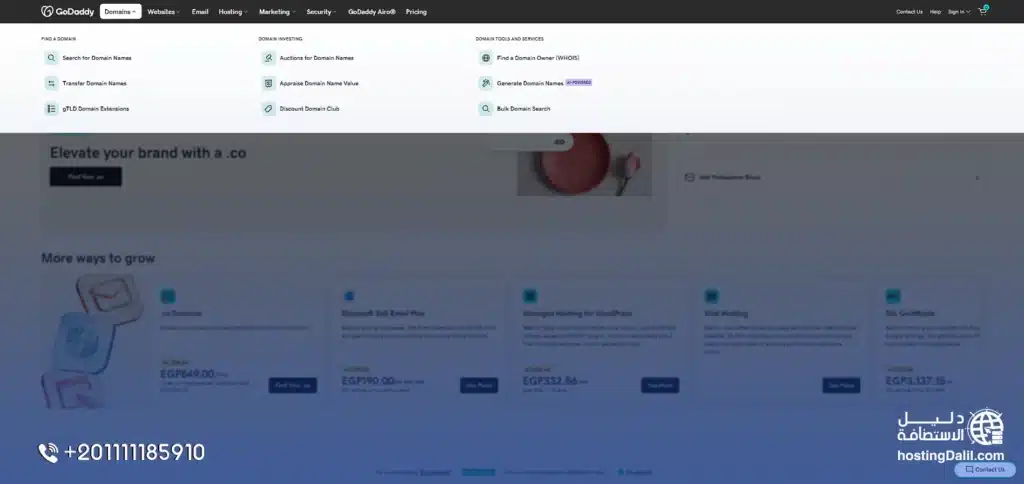This screenshot has height=484, width=1024.
Task: Collapse the Domains dropdown menu
Action: [x=120, y=12]
